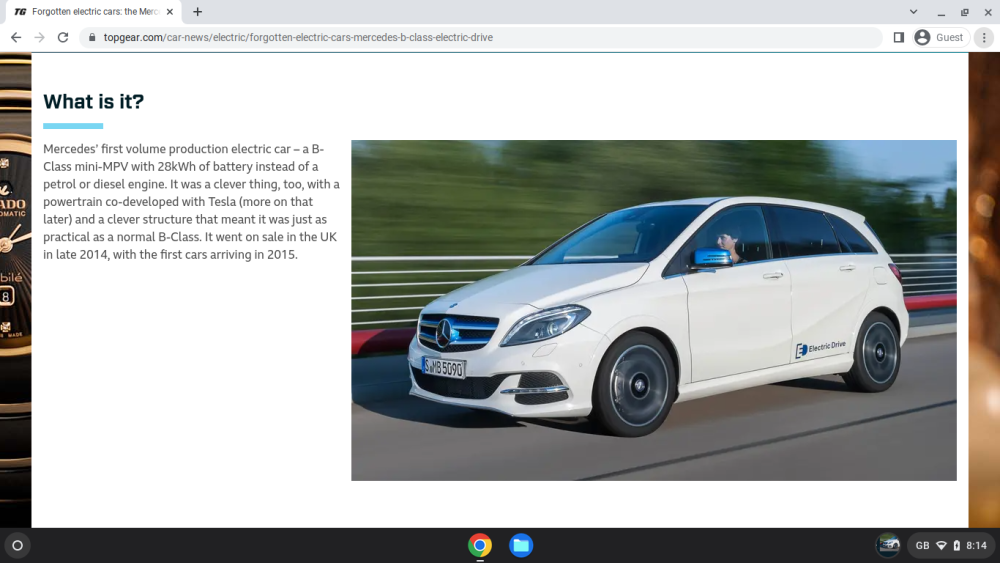Close the Forgotten electric cars tab
1000x563 pixels.
point(170,11)
